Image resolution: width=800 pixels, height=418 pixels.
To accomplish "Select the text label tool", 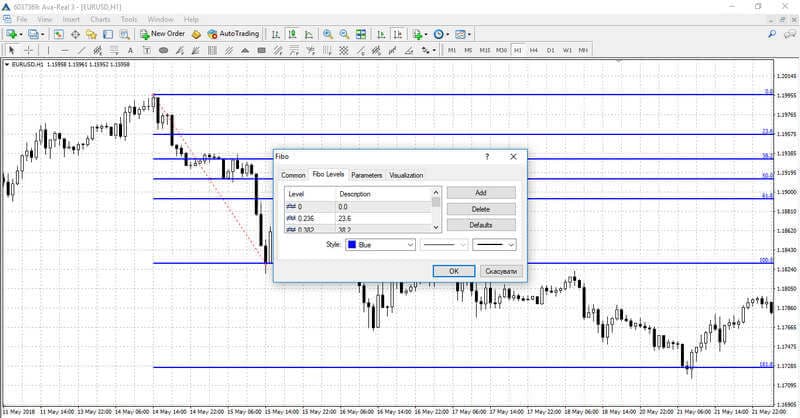I will click(x=146, y=50).
